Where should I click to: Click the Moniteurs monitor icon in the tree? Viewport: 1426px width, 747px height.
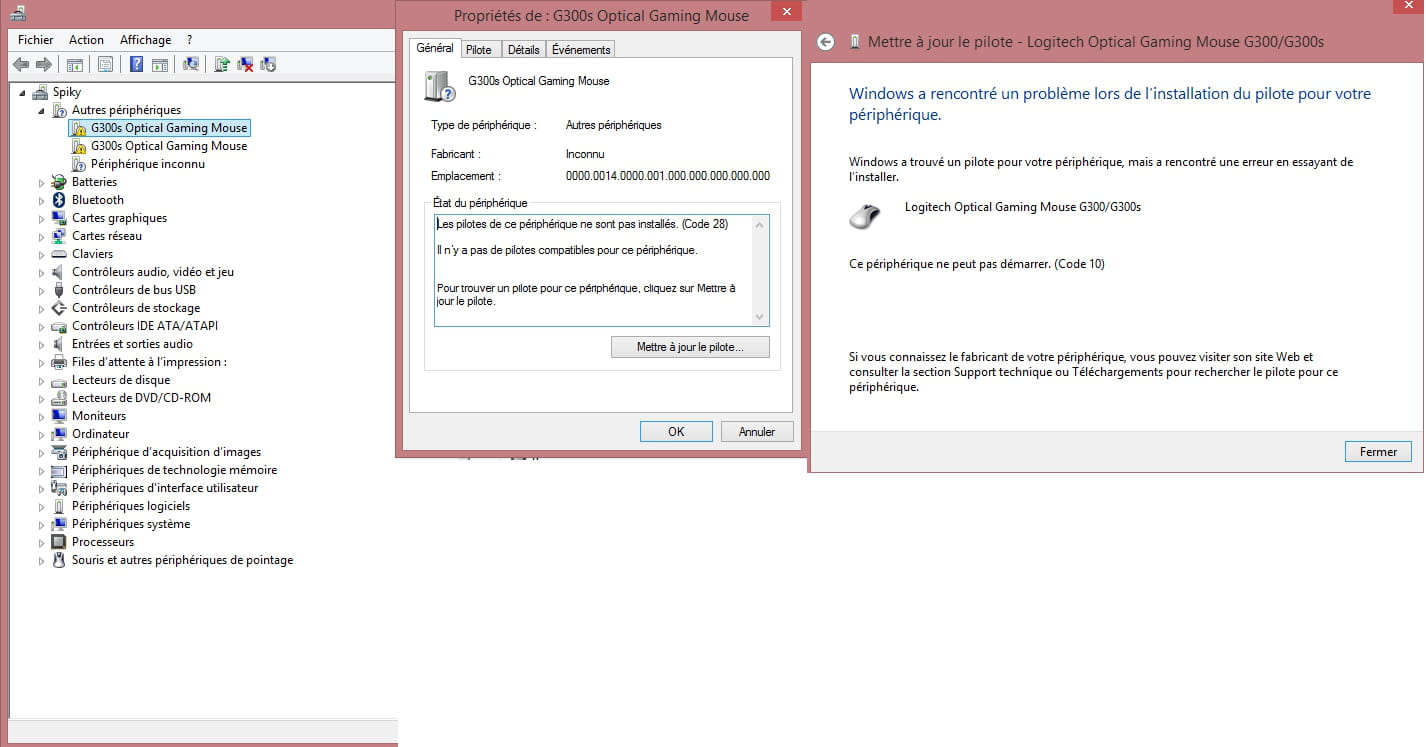[x=59, y=416]
